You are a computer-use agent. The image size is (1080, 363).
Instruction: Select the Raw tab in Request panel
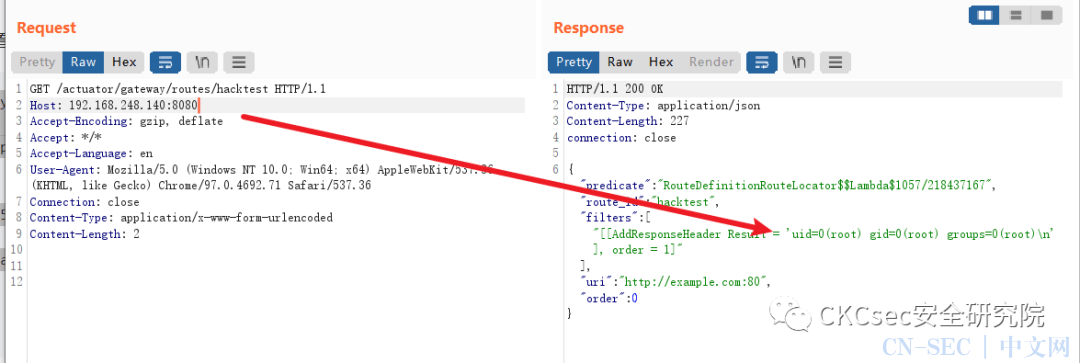click(83, 62)
